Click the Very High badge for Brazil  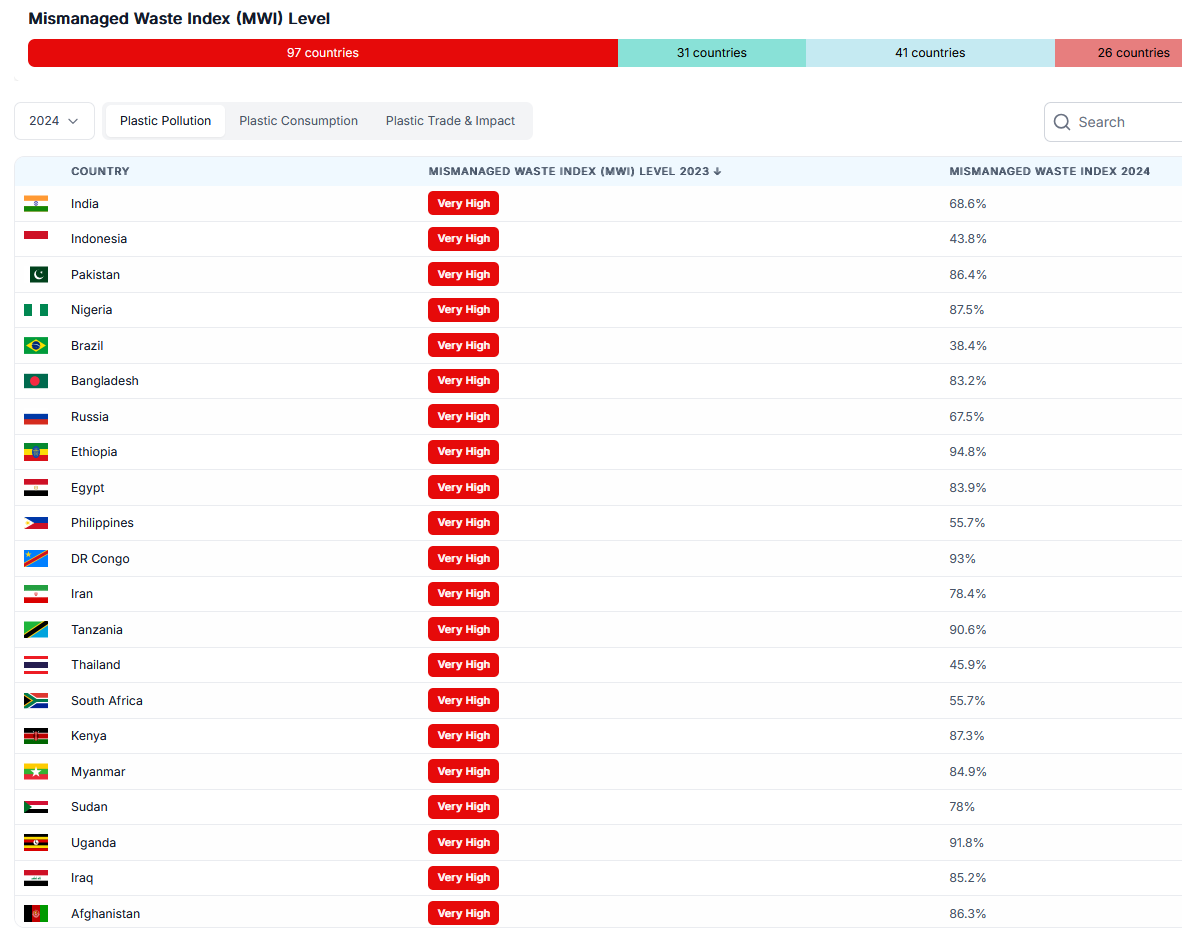(x=464, y=345)
